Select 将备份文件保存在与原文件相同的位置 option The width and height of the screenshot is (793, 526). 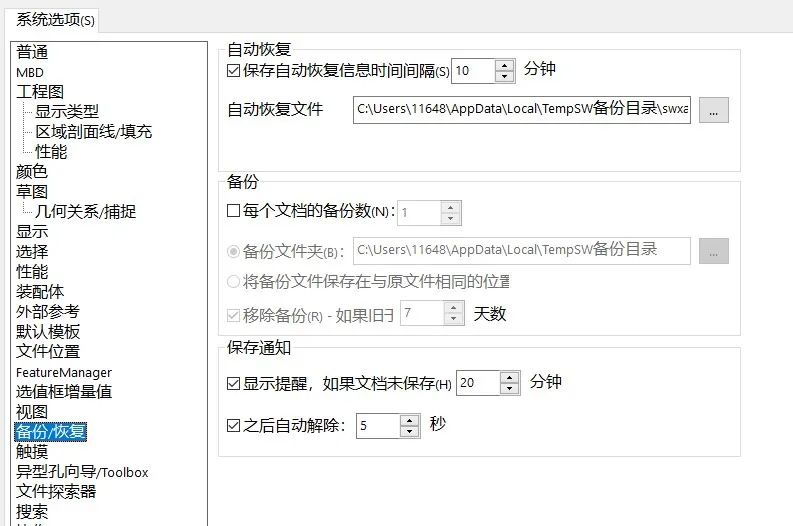(234, 281)
